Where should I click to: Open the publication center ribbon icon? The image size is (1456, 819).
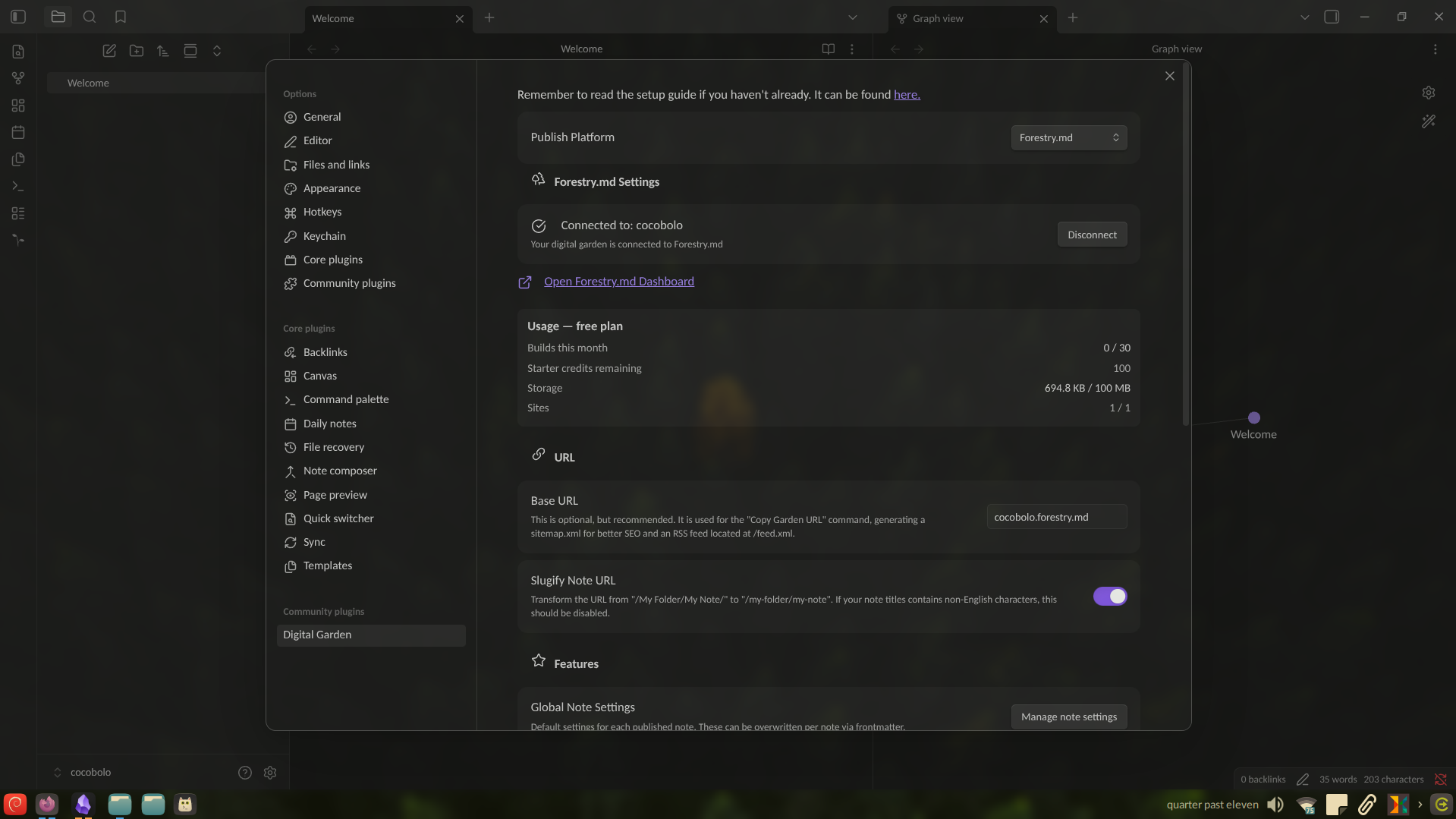[18, 213]
